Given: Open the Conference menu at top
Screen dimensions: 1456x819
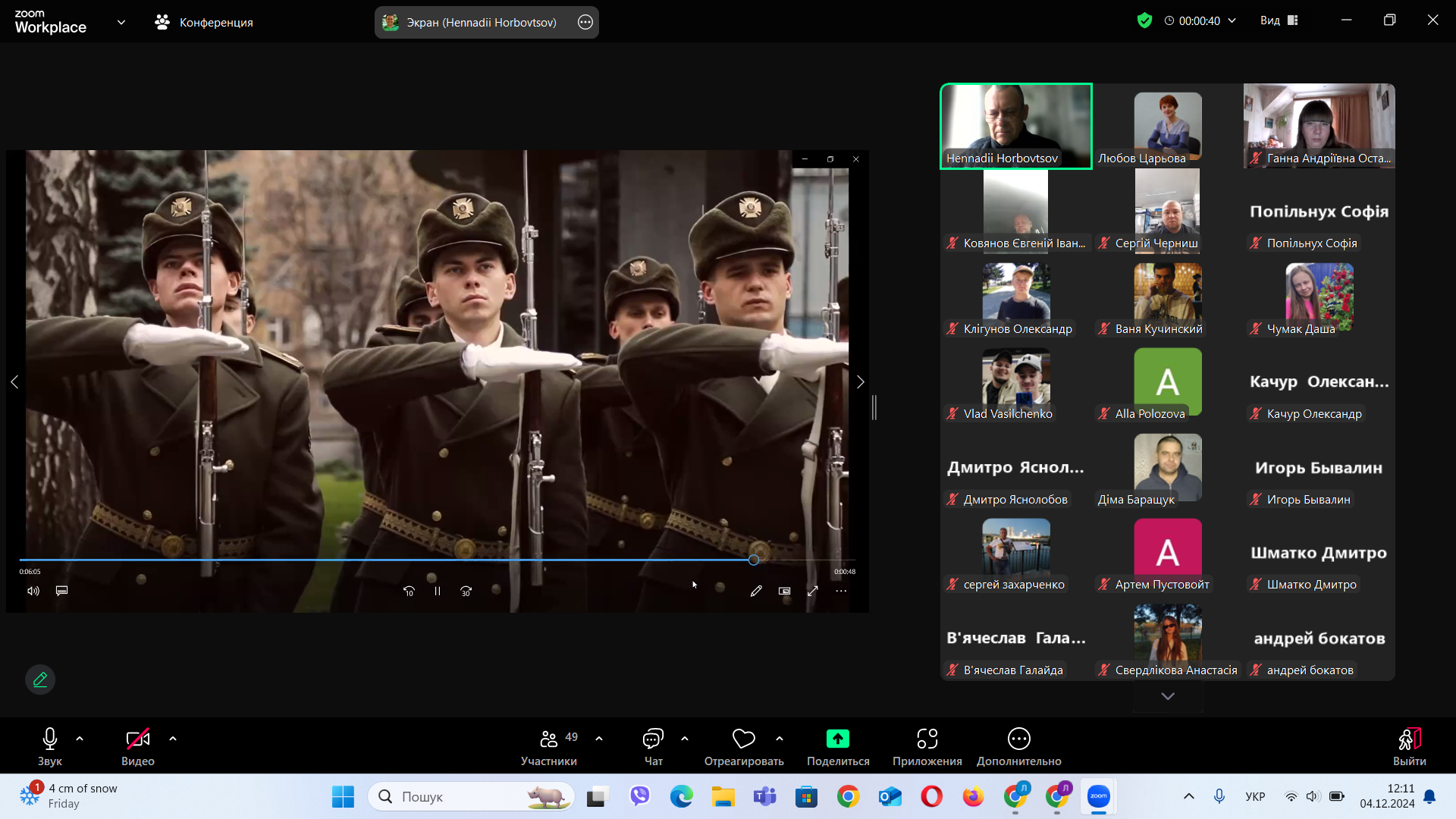Looking at the screenshot, I should coord(204,22).
